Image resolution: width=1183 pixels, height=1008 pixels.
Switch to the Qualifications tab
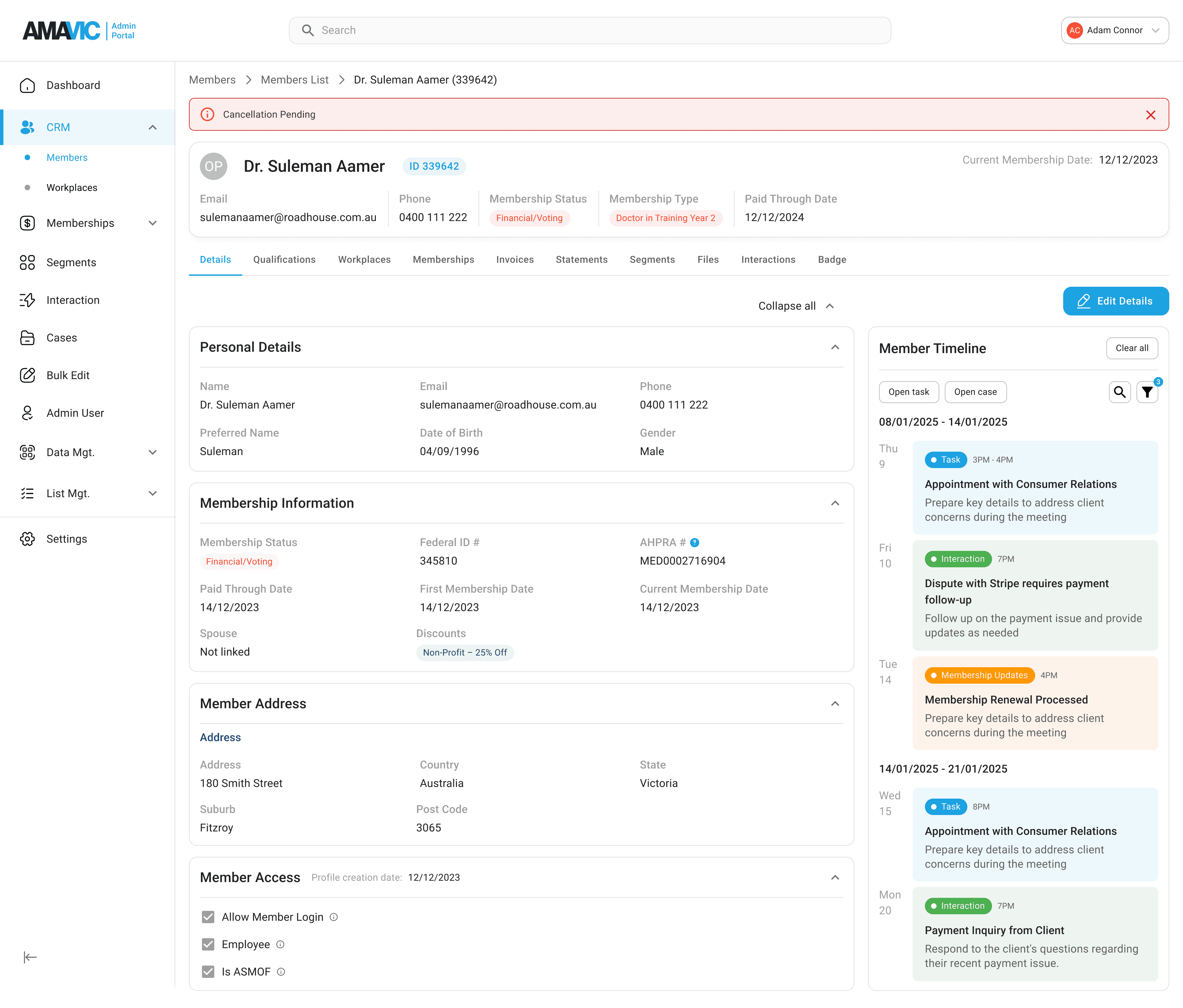284,259
